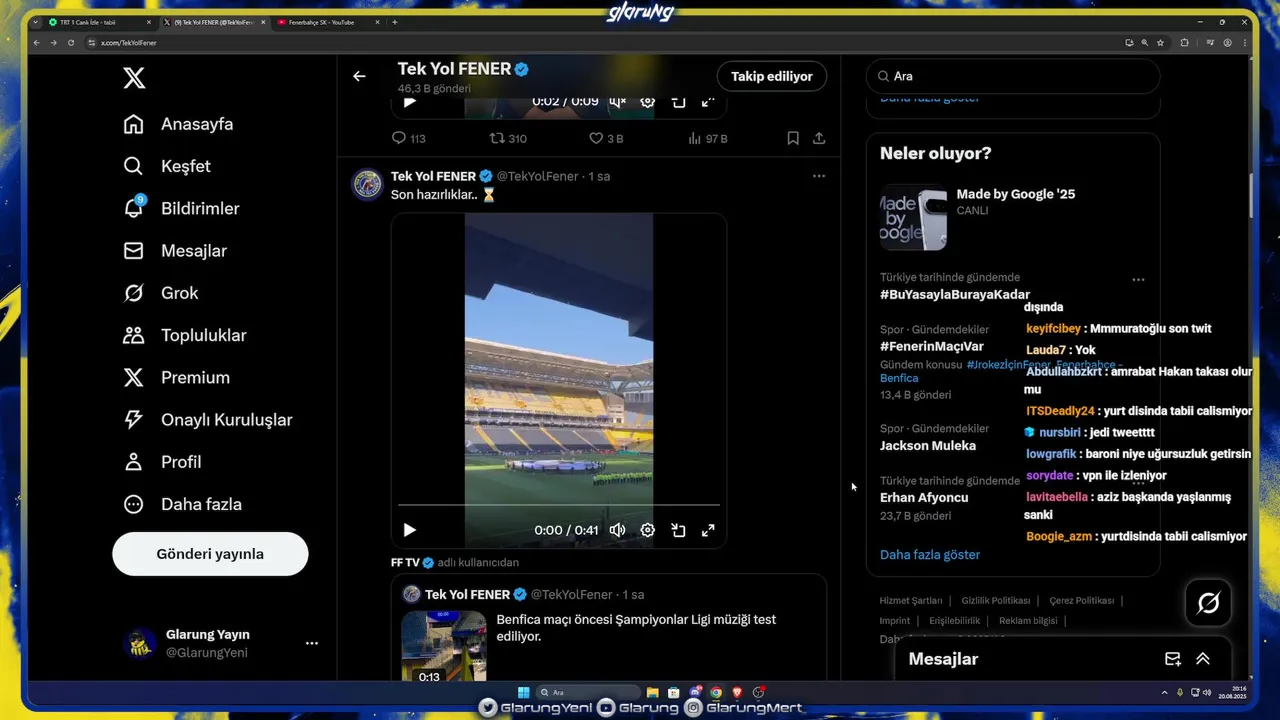Open #BuYasaylaBurayaKadar trend

(955, 295)
